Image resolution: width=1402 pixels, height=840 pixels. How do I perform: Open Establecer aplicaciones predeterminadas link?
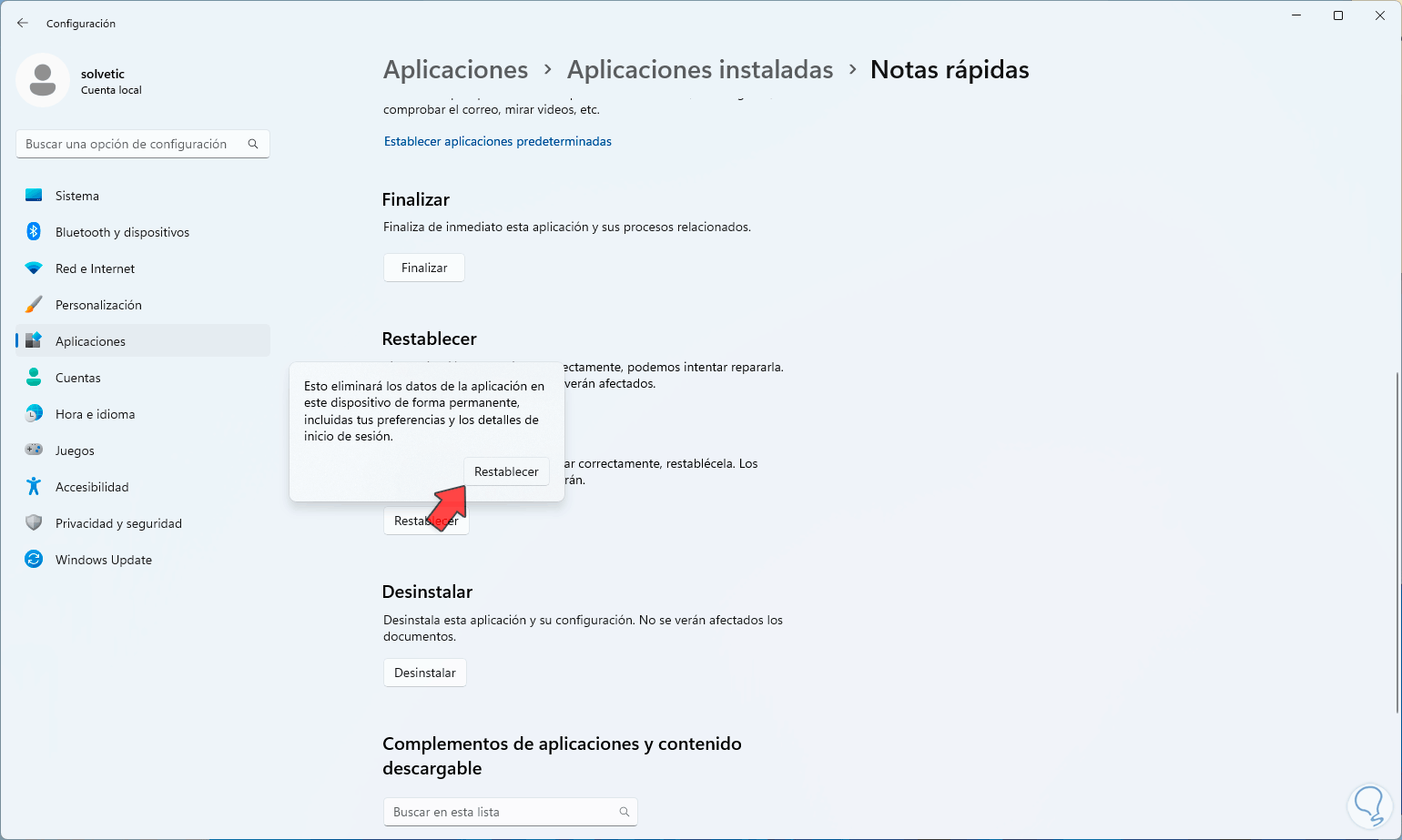[x=498, y=141]
